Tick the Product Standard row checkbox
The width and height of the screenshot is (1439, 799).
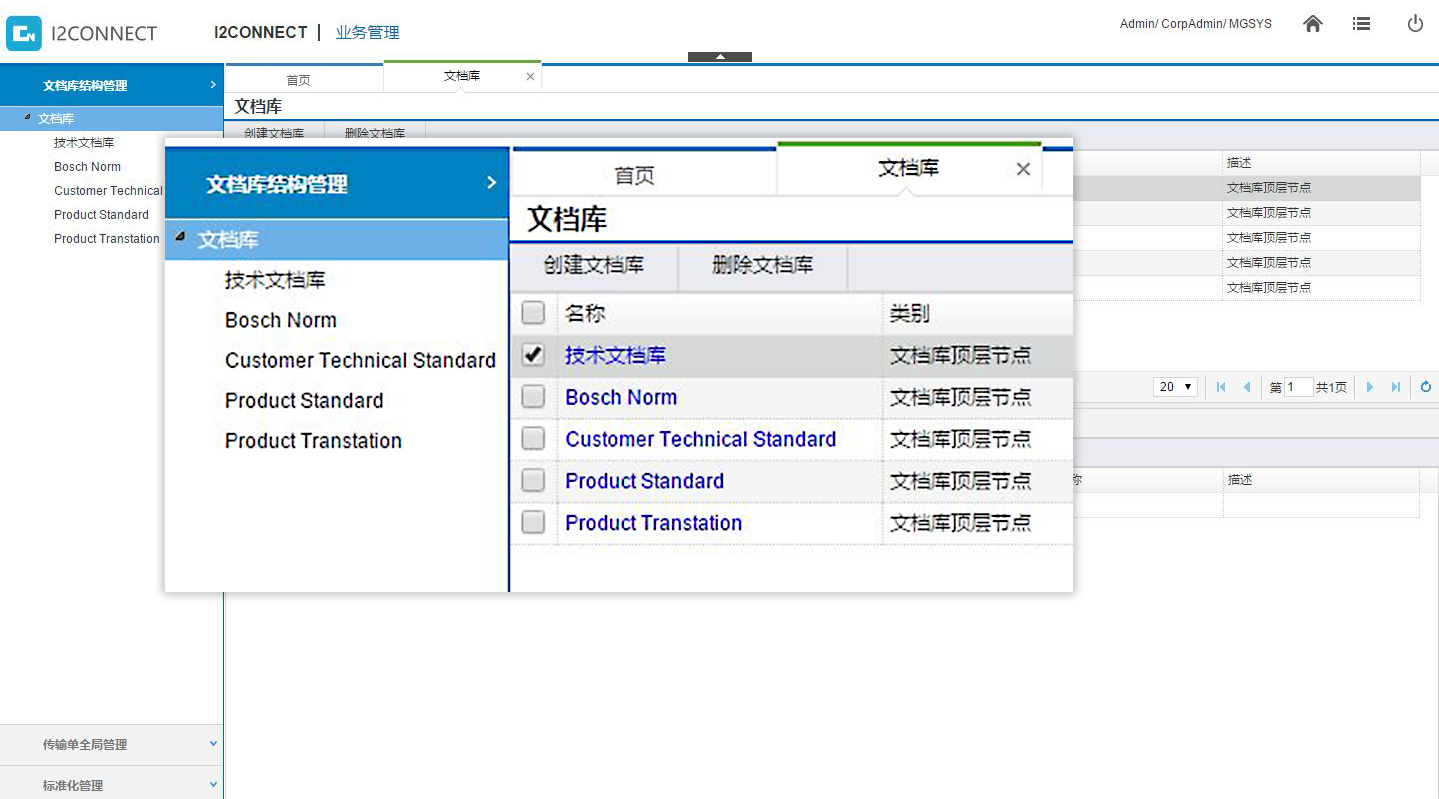533,481
